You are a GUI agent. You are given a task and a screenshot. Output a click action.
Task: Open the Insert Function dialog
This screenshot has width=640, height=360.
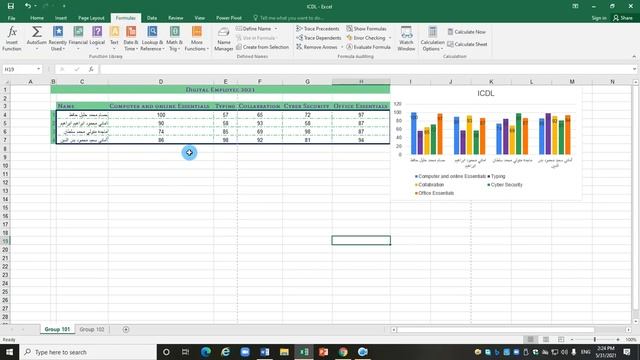point(12,38)
